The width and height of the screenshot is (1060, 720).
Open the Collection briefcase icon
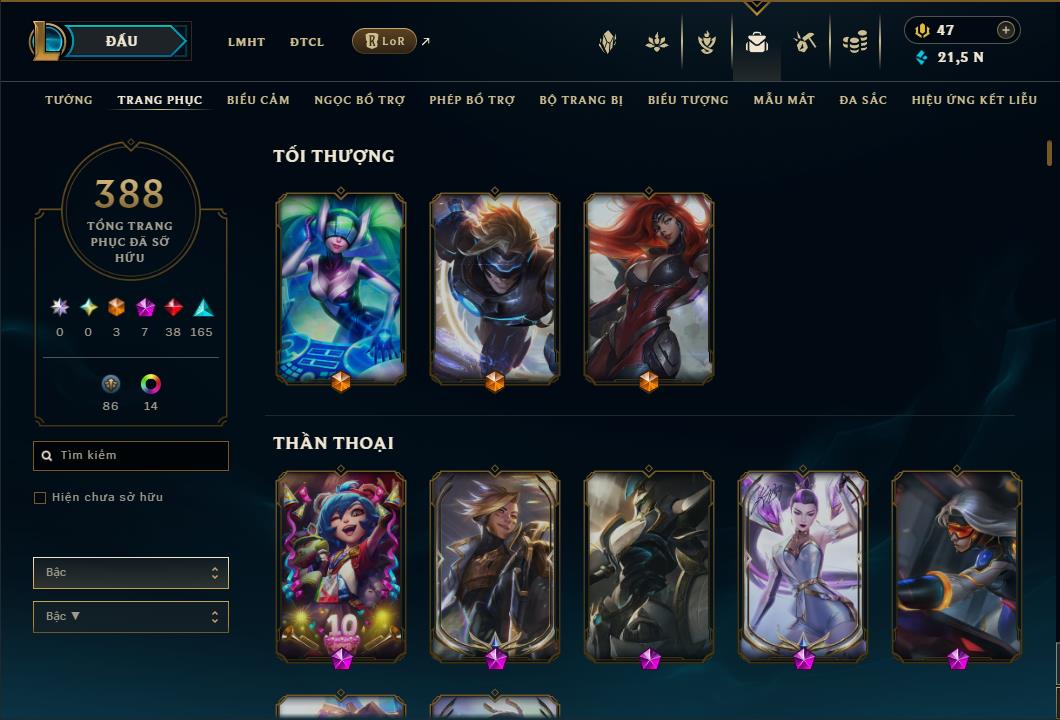pyautogui.click(x=756, y=43)
